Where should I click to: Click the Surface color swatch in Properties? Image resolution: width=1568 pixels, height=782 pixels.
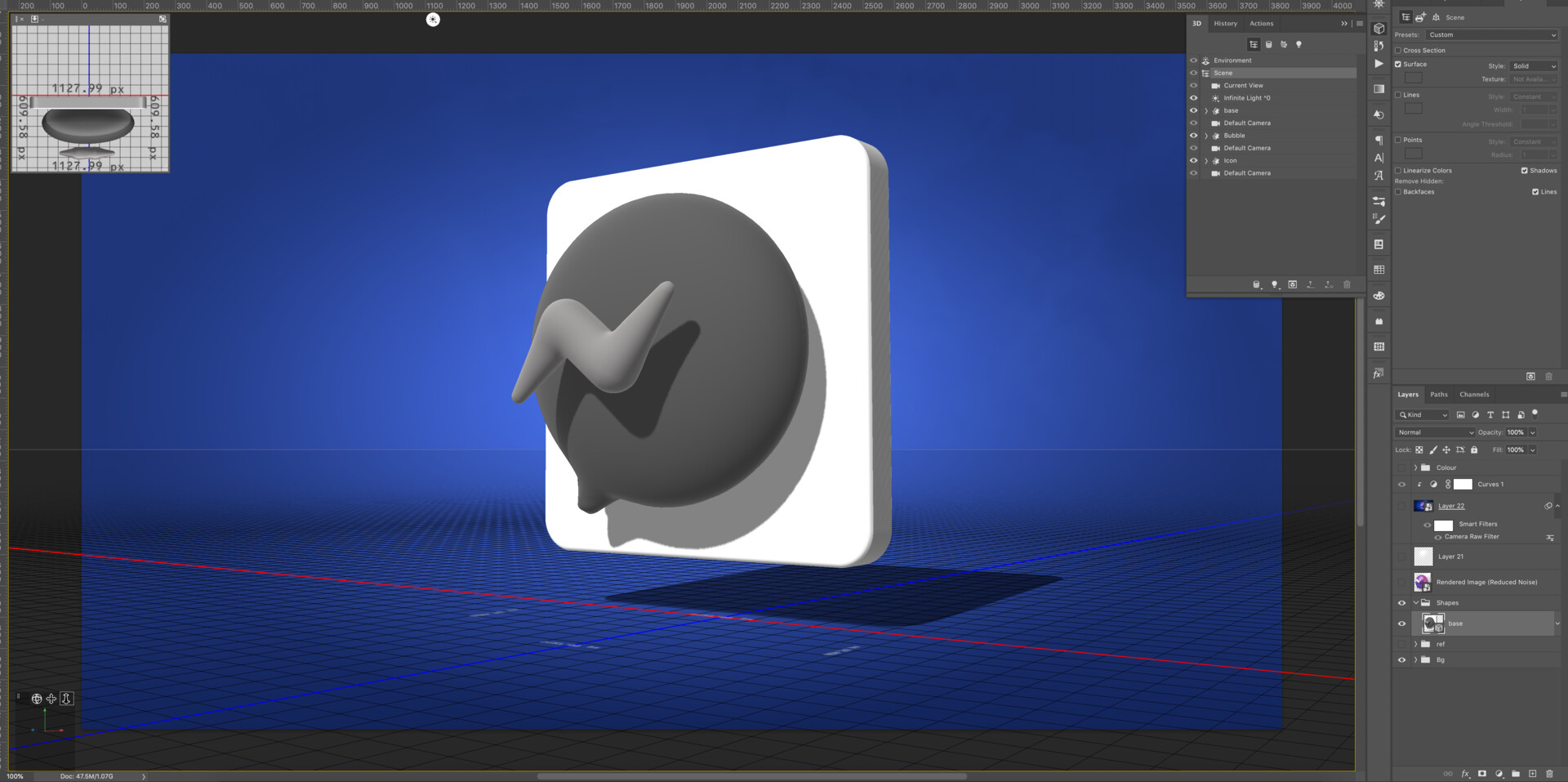tap(1414, 78)
